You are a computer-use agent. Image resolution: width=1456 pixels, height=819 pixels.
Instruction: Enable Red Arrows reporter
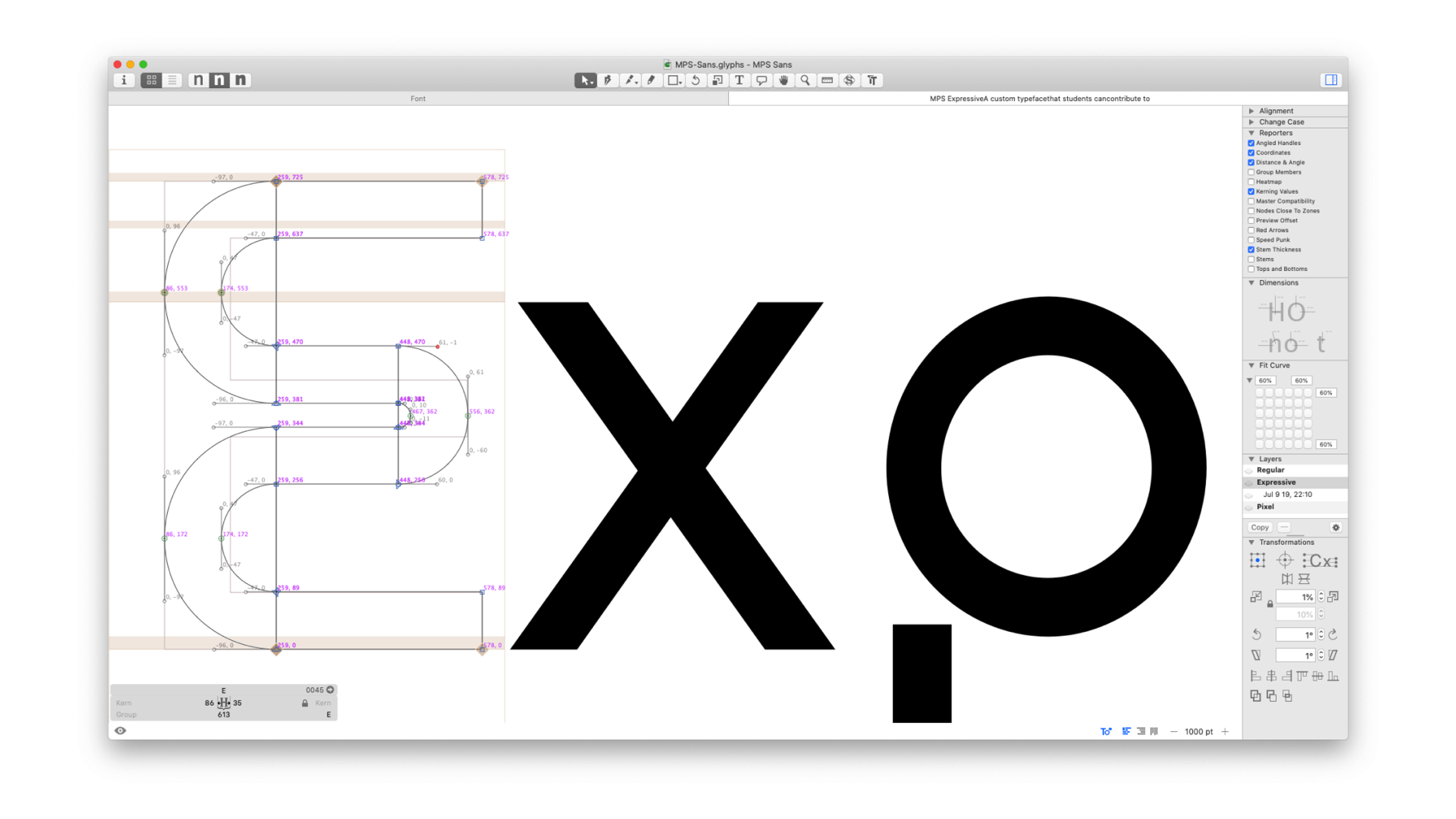(x=1251, y=230)
